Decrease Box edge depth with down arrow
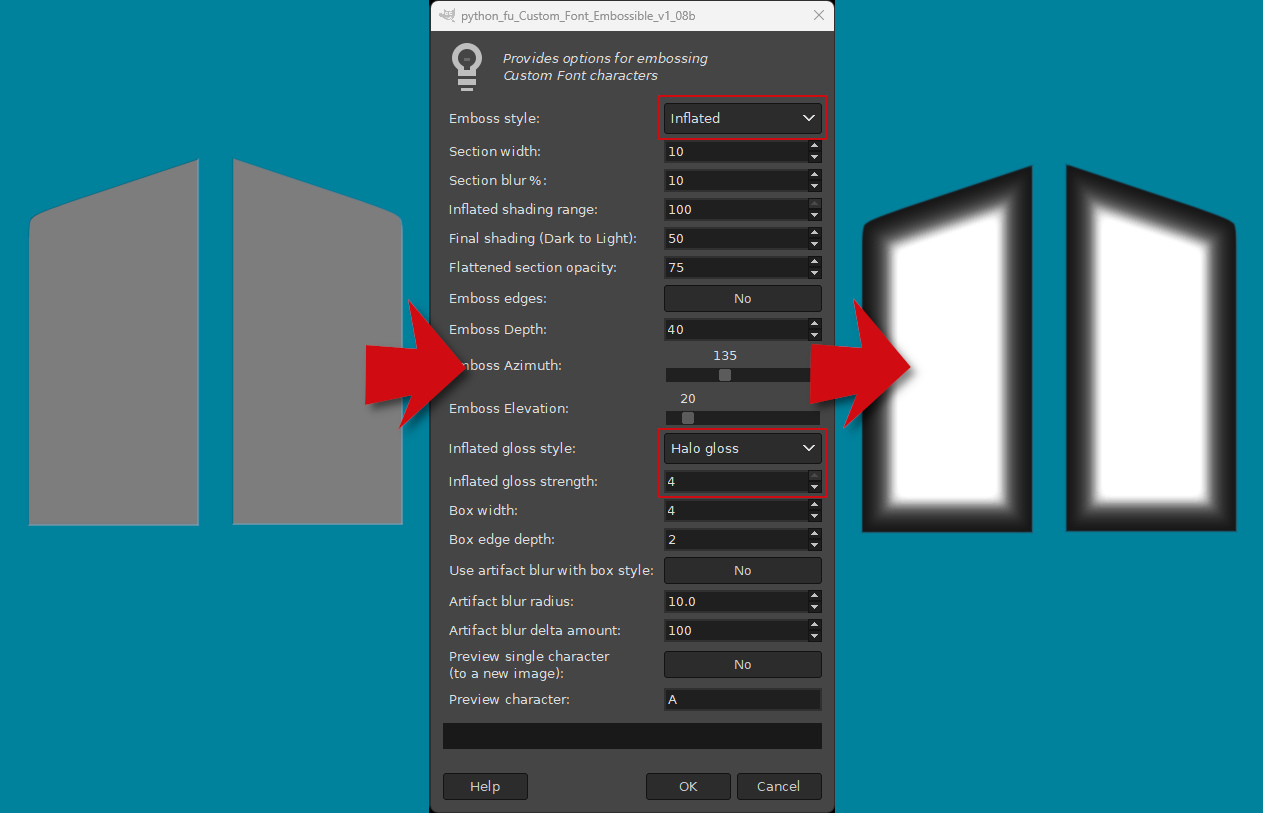The height and width of the screenshot is (813, 1263). (815, 546)
